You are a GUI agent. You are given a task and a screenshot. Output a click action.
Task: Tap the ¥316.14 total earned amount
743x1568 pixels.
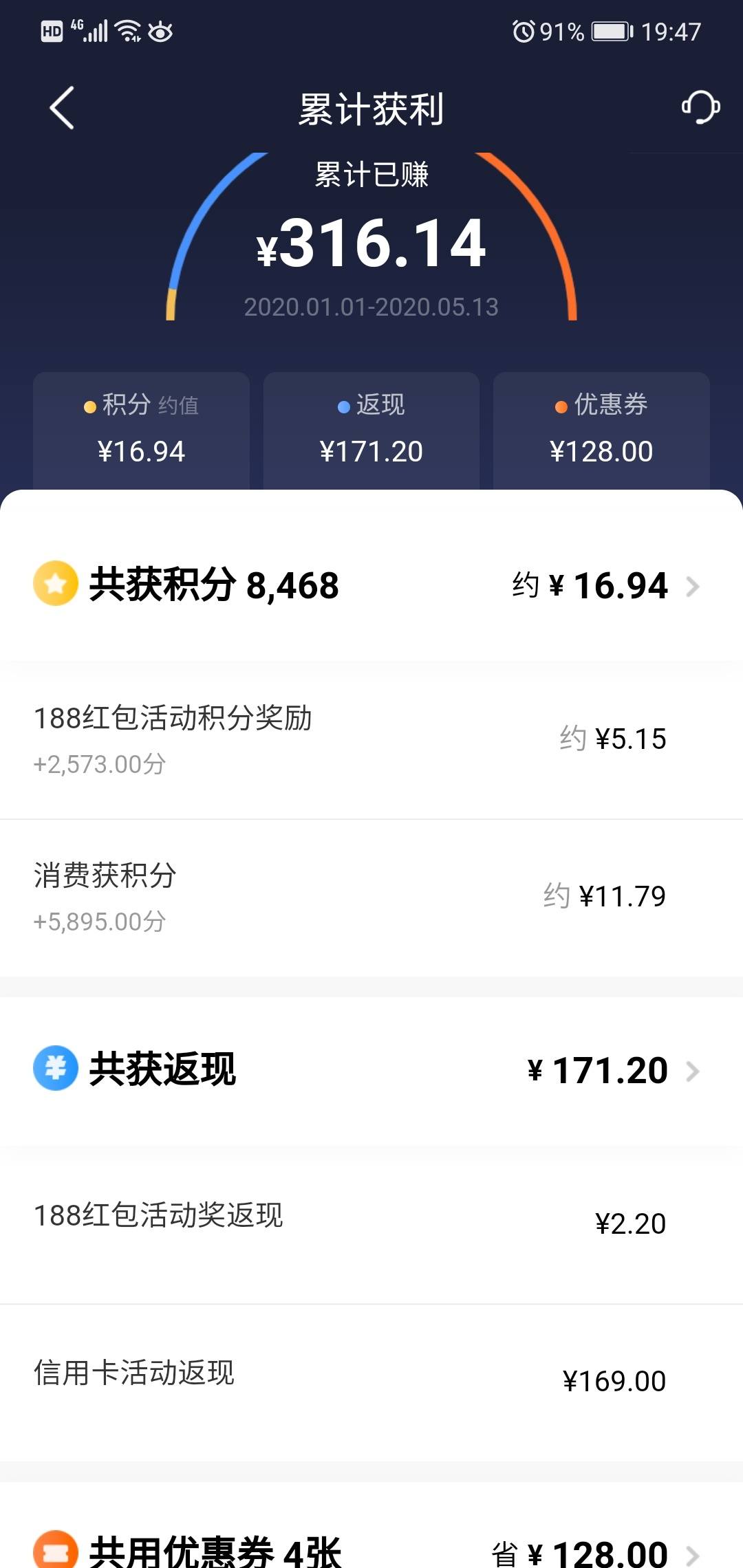point(371,243)
